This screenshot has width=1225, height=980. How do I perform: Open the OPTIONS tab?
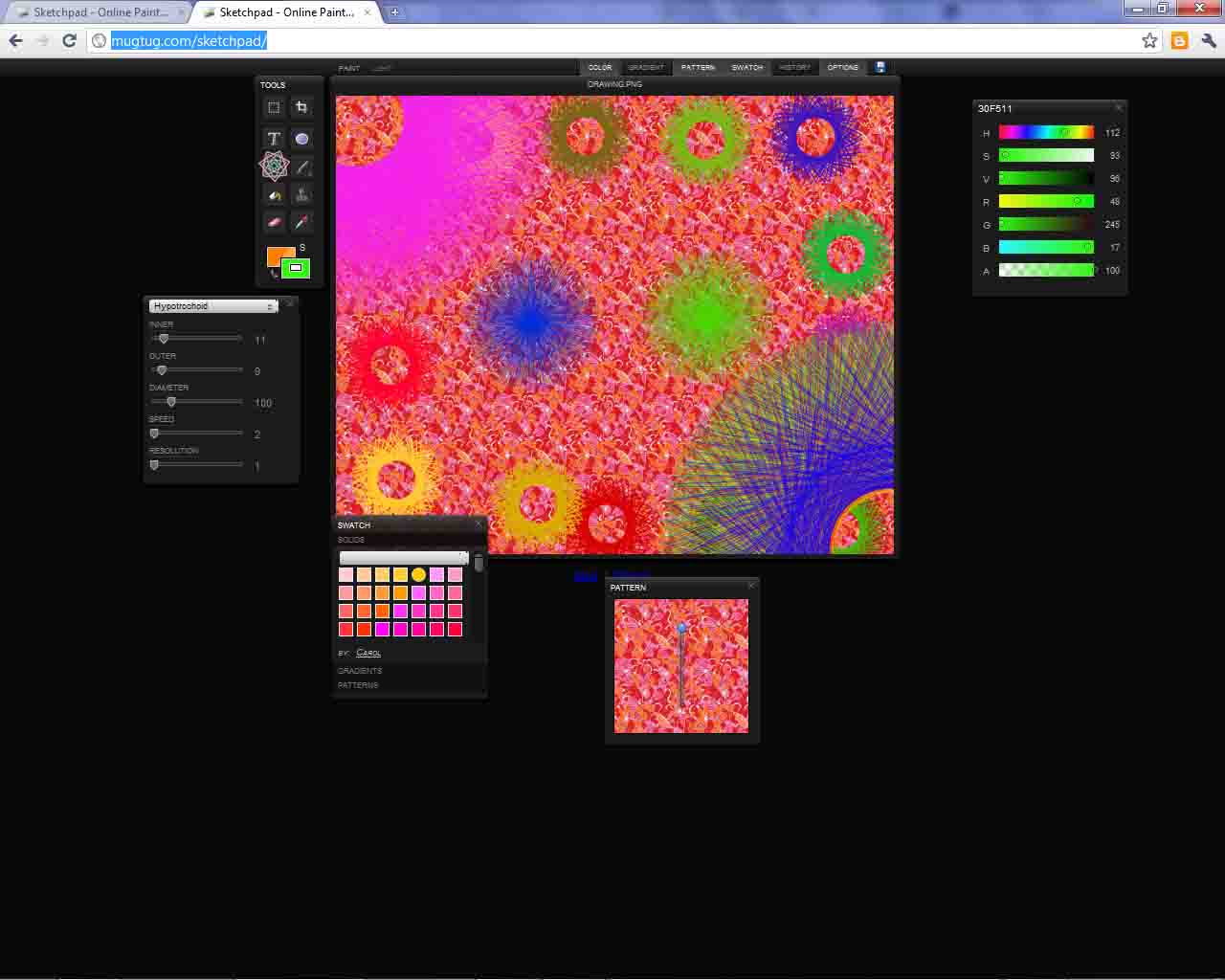[842, 67]
